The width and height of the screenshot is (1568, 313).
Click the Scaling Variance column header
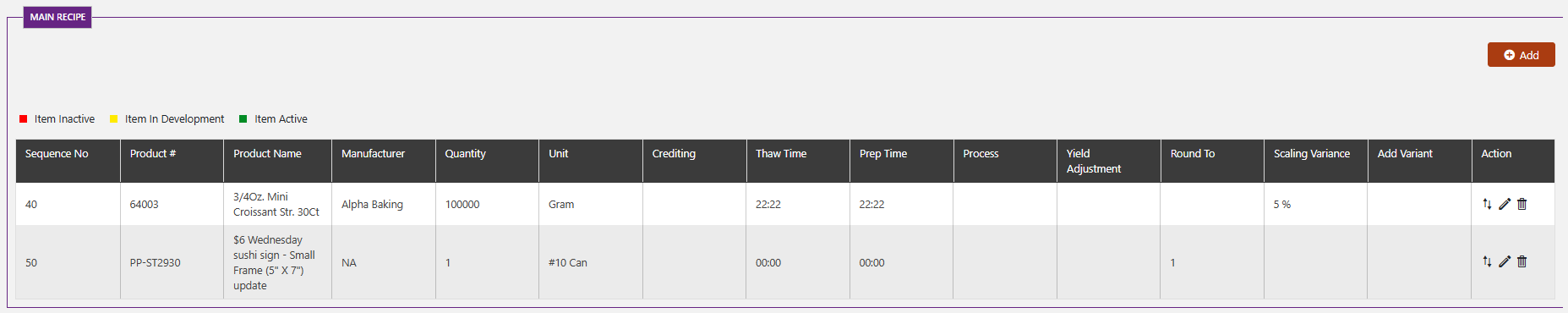pyautogui.click(x=1312, y=154)
